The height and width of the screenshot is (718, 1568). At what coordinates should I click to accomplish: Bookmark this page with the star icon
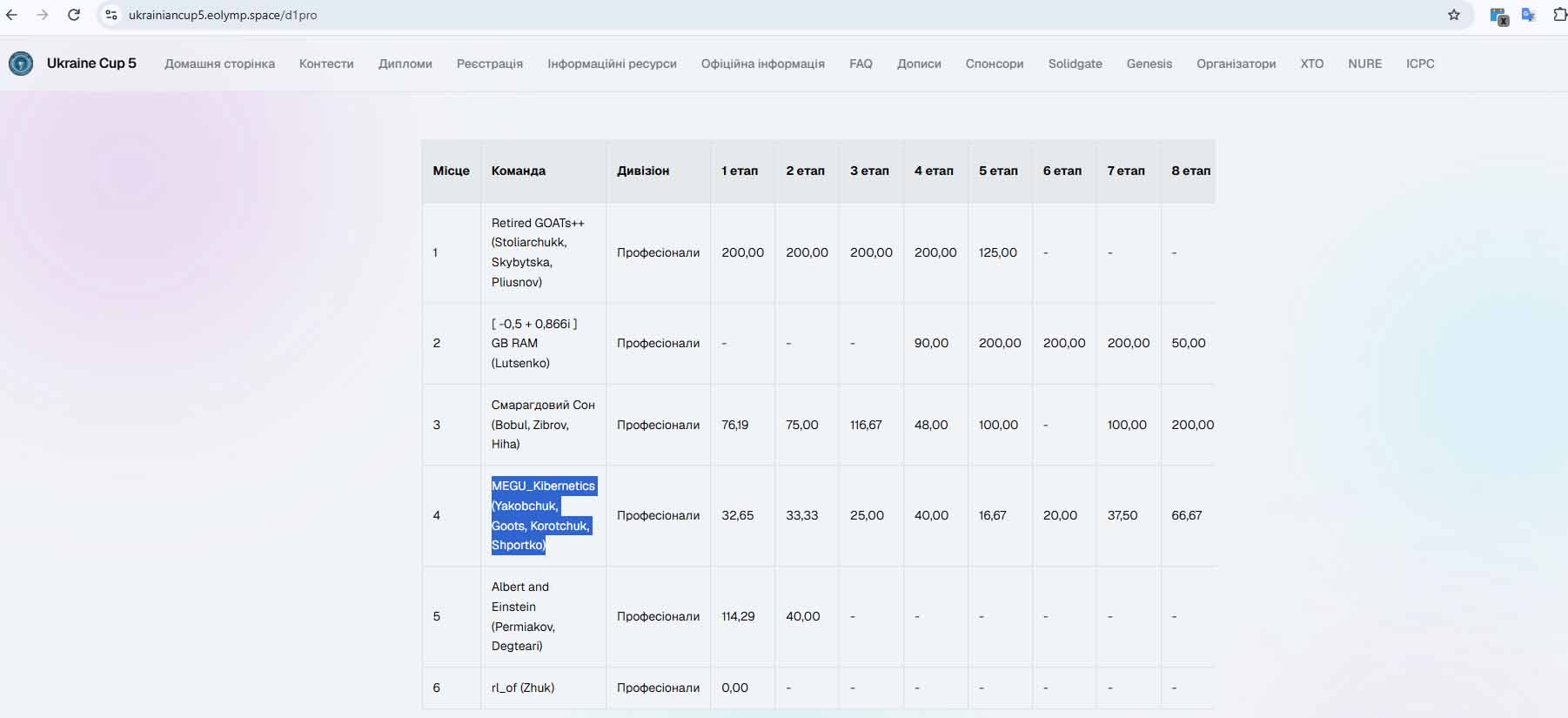point(1454,15)
